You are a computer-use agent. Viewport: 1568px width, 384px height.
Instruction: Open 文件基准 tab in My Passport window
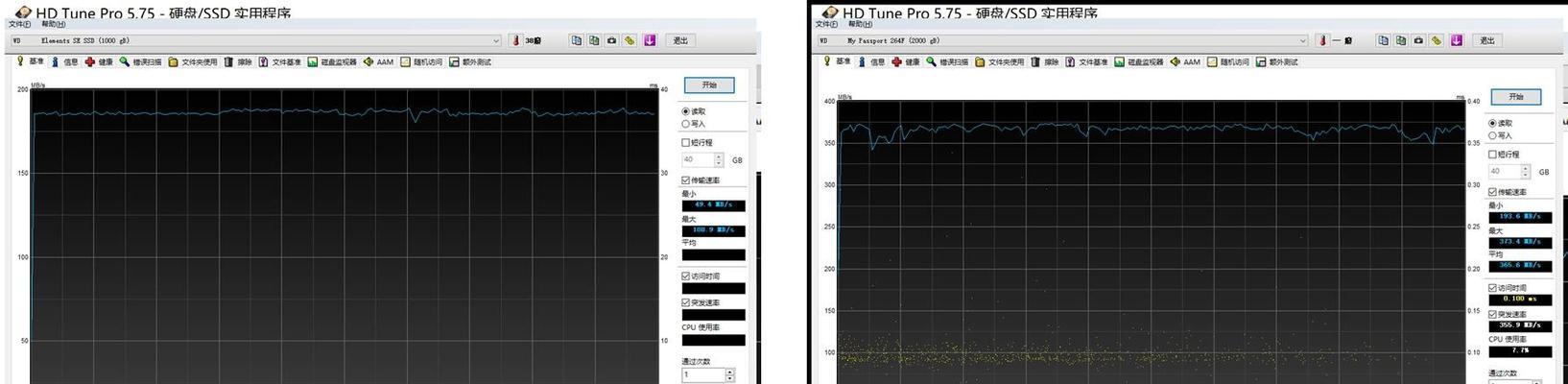pyautogui.click(x=1086, y=61)
